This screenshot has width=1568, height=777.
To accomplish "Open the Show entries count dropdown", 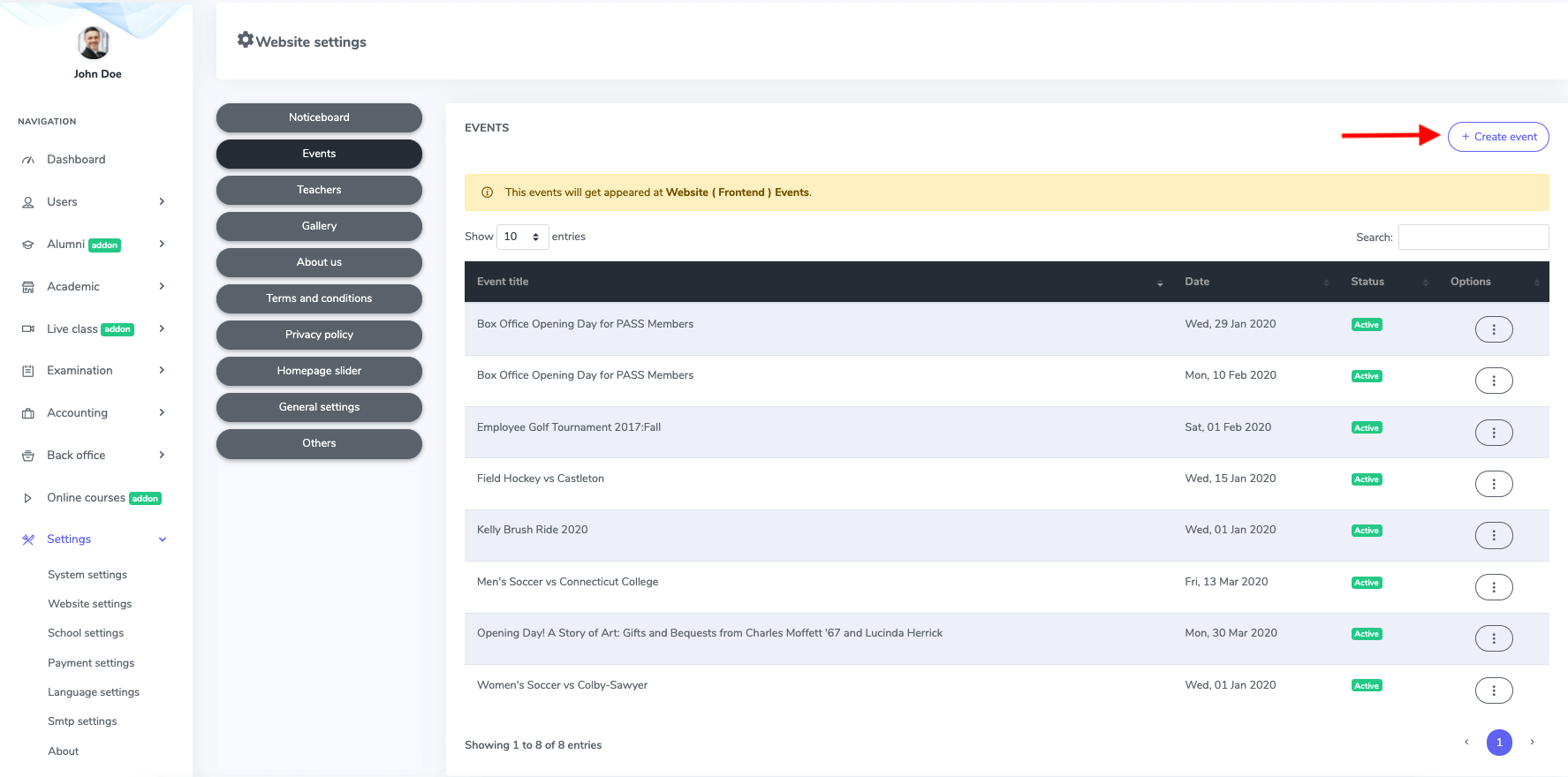I will pyautogui.click(x=522, y=237).
